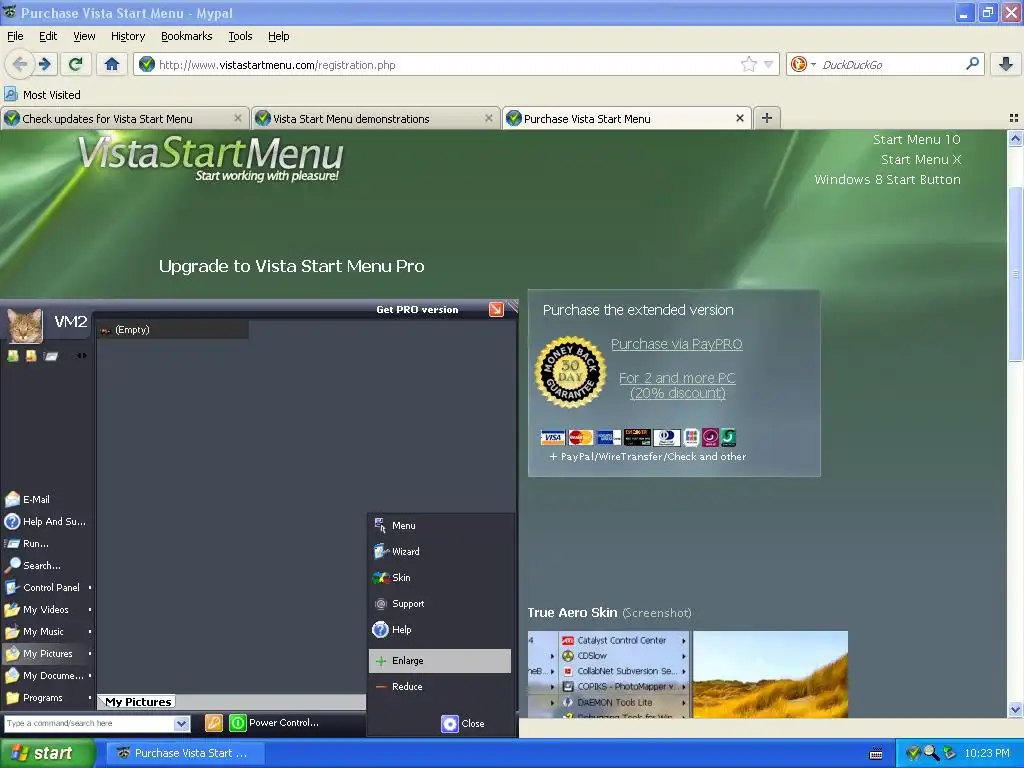The height and width of the screenshot is (768, 1024).
Task: Click the browser Forward arrow button
Action: pyautogui.click(x=44, y=64)
